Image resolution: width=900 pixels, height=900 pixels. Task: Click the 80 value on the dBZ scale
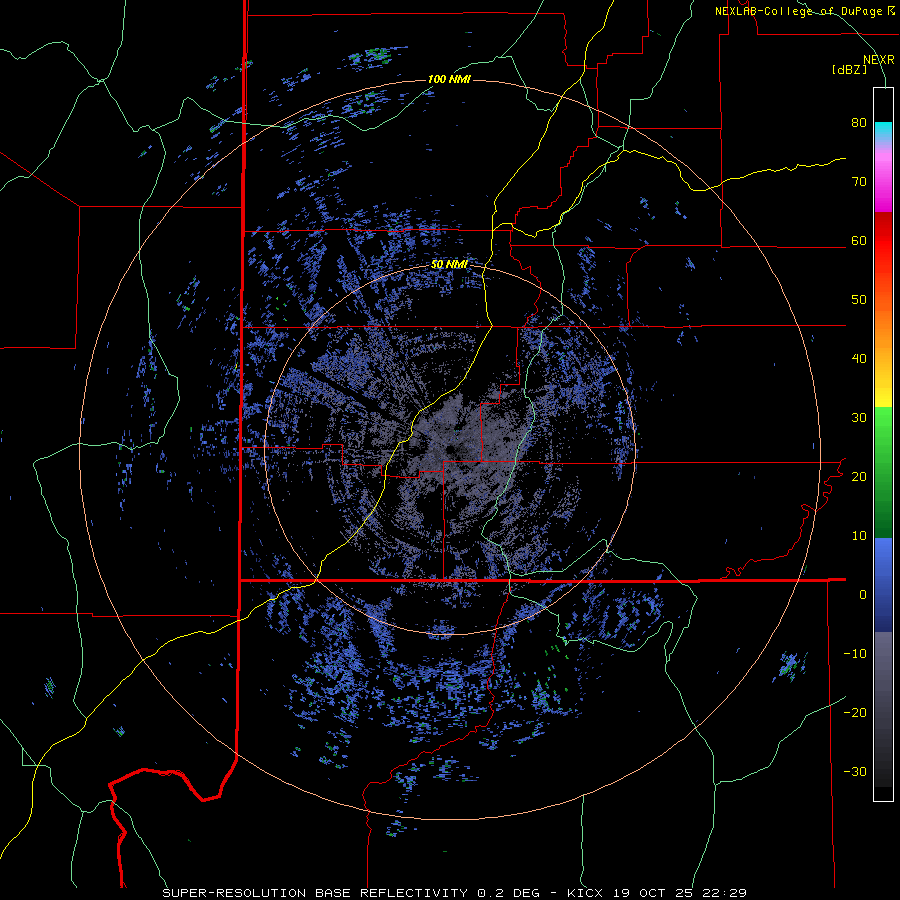tap(859, 123)
